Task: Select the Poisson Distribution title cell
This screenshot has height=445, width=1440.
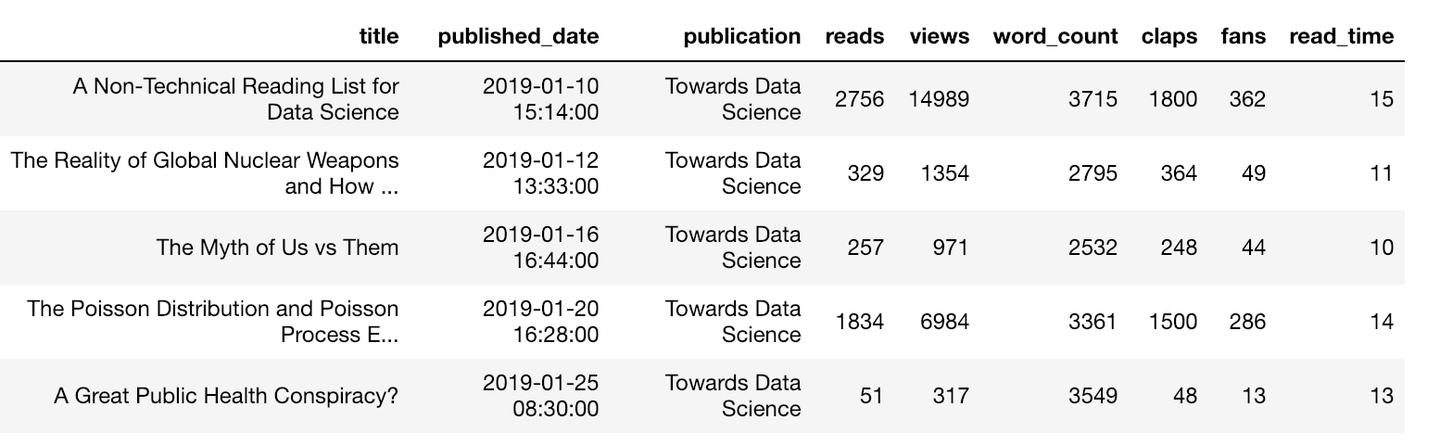Action: (213, 321)
